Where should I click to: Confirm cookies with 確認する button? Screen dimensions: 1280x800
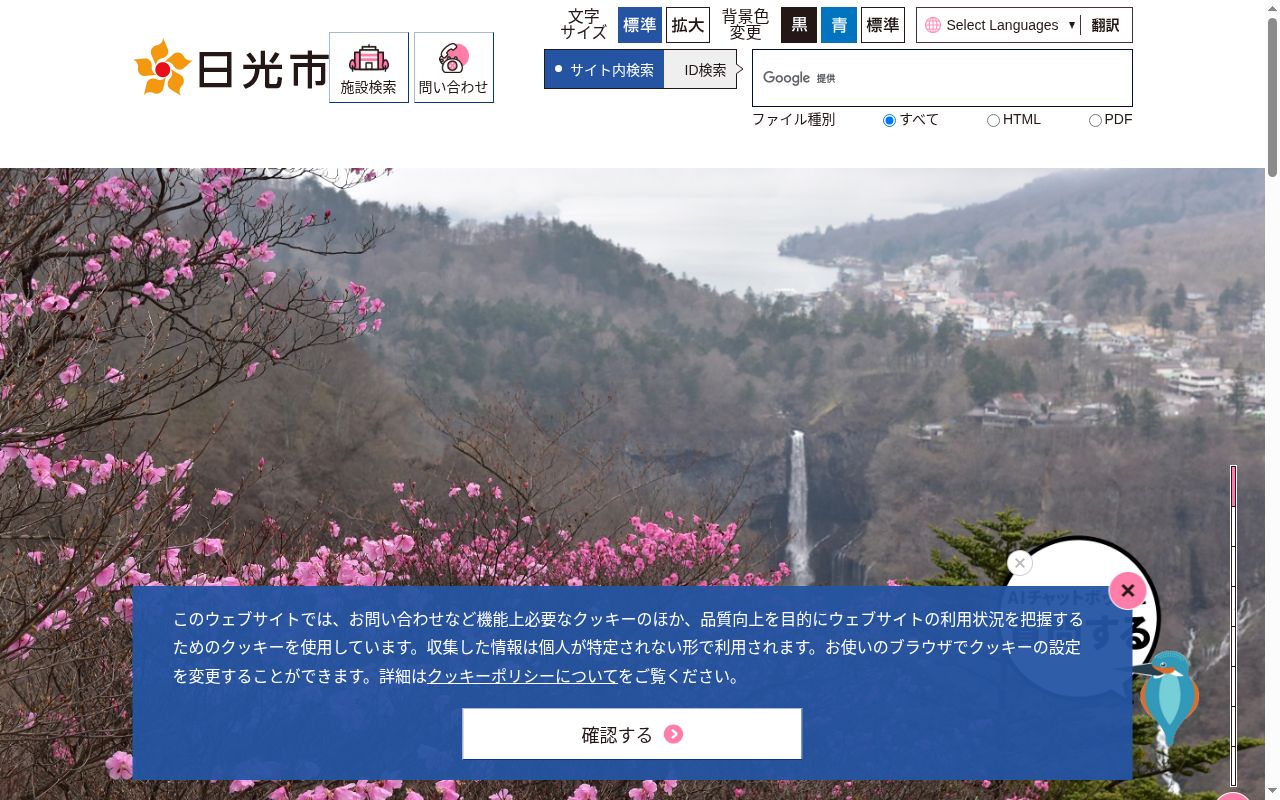click(x=632, y=734)
